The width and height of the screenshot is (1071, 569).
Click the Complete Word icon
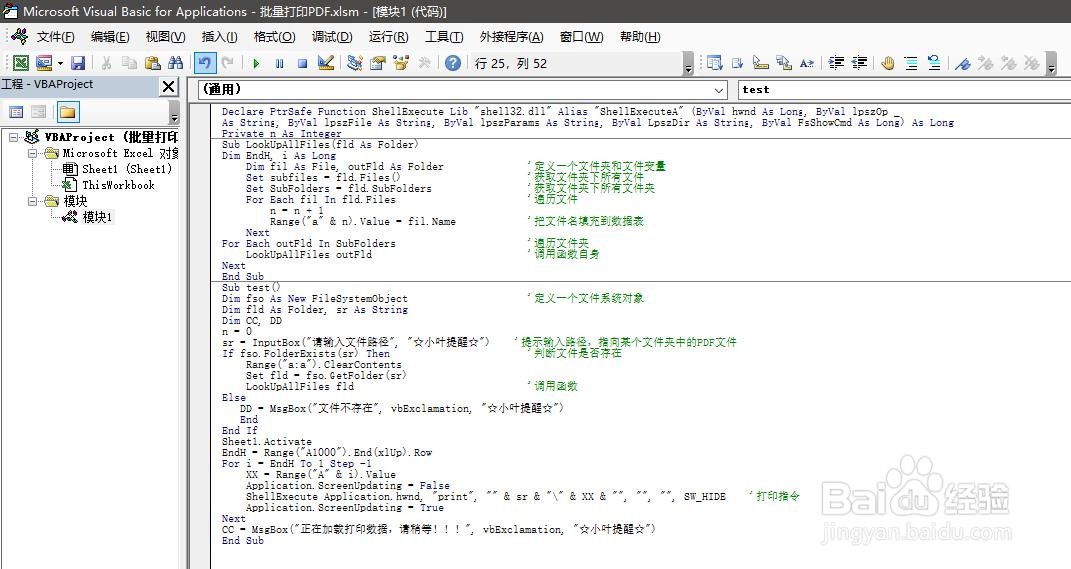tap(807, 63)
